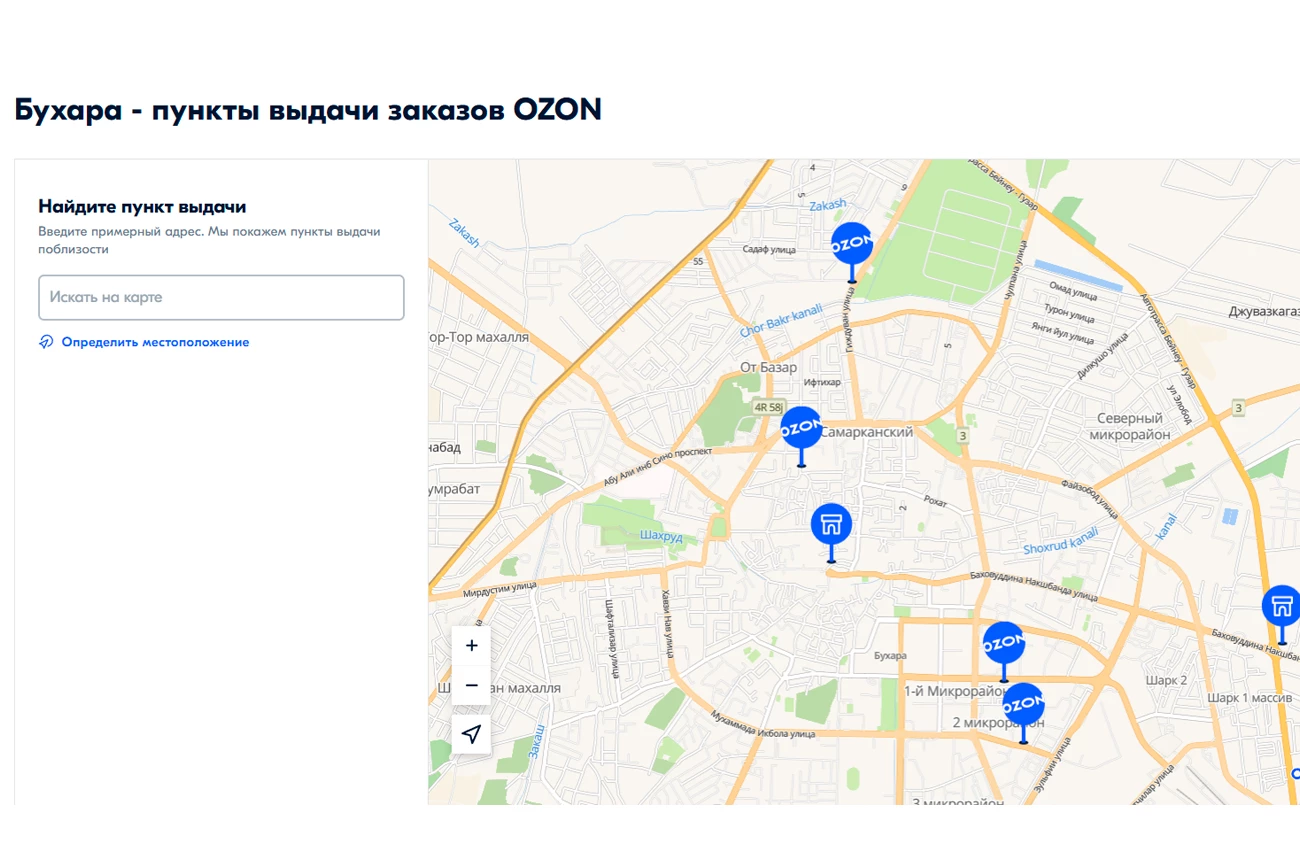The image size is (1300, 867).
Task: Click the 'Шахруд' label on map
Action: pos(661,537)
